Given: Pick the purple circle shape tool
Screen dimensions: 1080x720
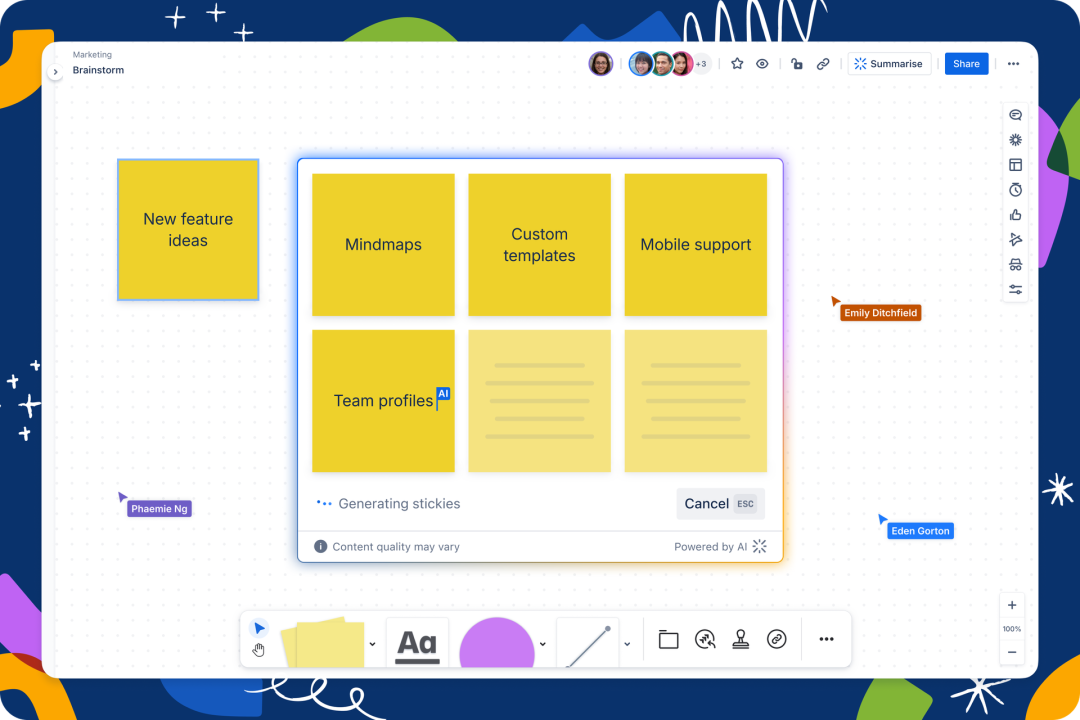Looking at the screenshot, I should [x=497, y=643].
